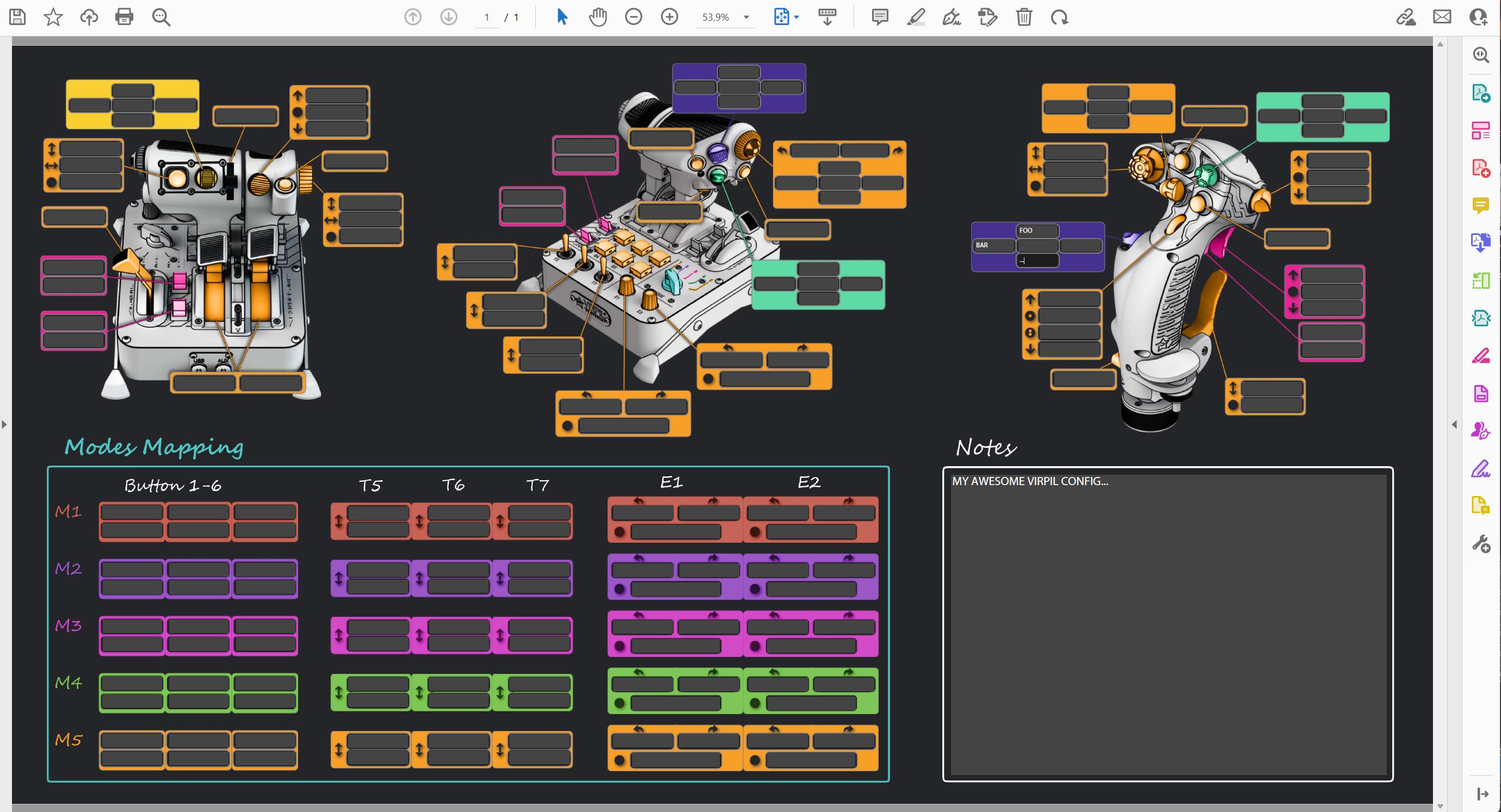Bookmark the file with the star icon
The height and width of the screenshot is (812, 1501).
coord(53,17)
